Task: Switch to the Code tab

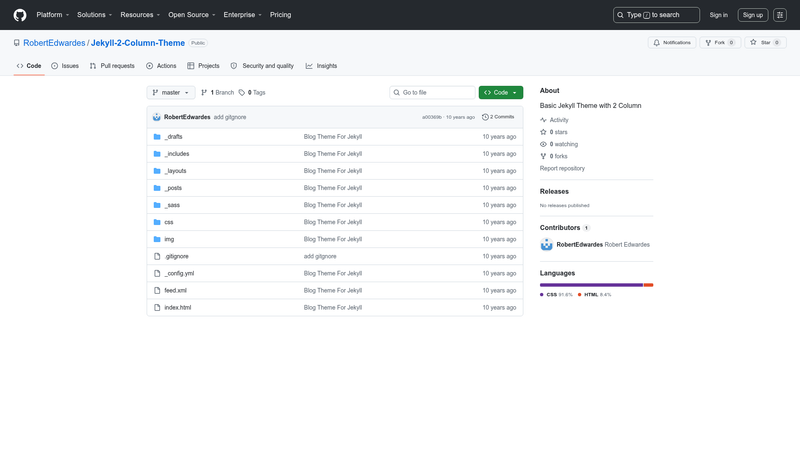Action: pos(29,66)
